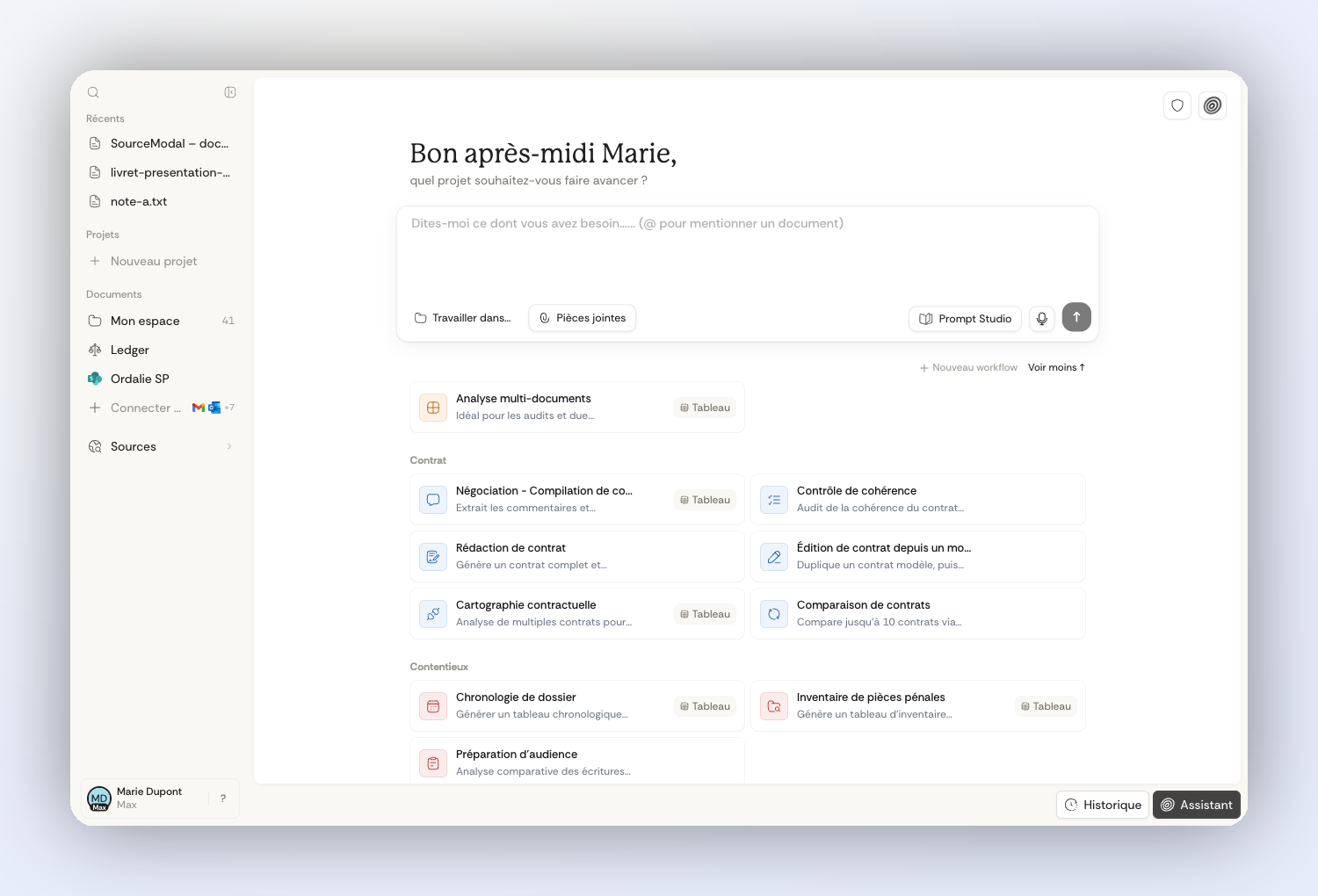Collapse the sidebar panel toggle
The width and height of the screenshot is (1318, 896).
point(230,92)
